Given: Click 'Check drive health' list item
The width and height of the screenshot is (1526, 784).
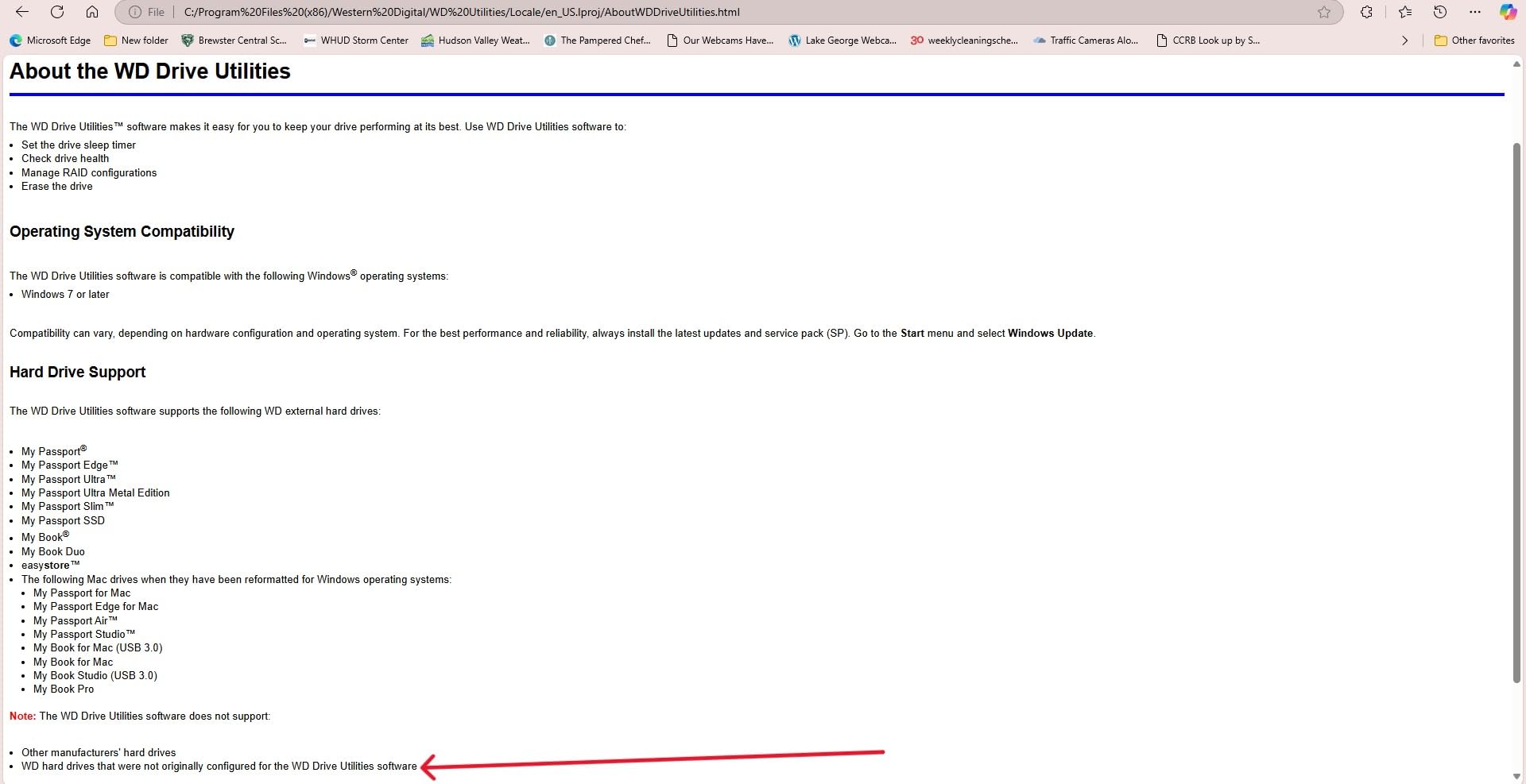Looking at the screenshot, I should click(x=65, y=159).
